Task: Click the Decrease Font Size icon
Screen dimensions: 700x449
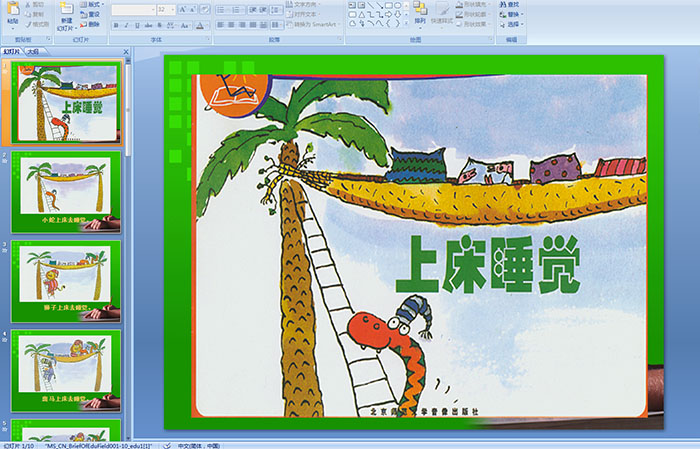Action: coord(193,9)
